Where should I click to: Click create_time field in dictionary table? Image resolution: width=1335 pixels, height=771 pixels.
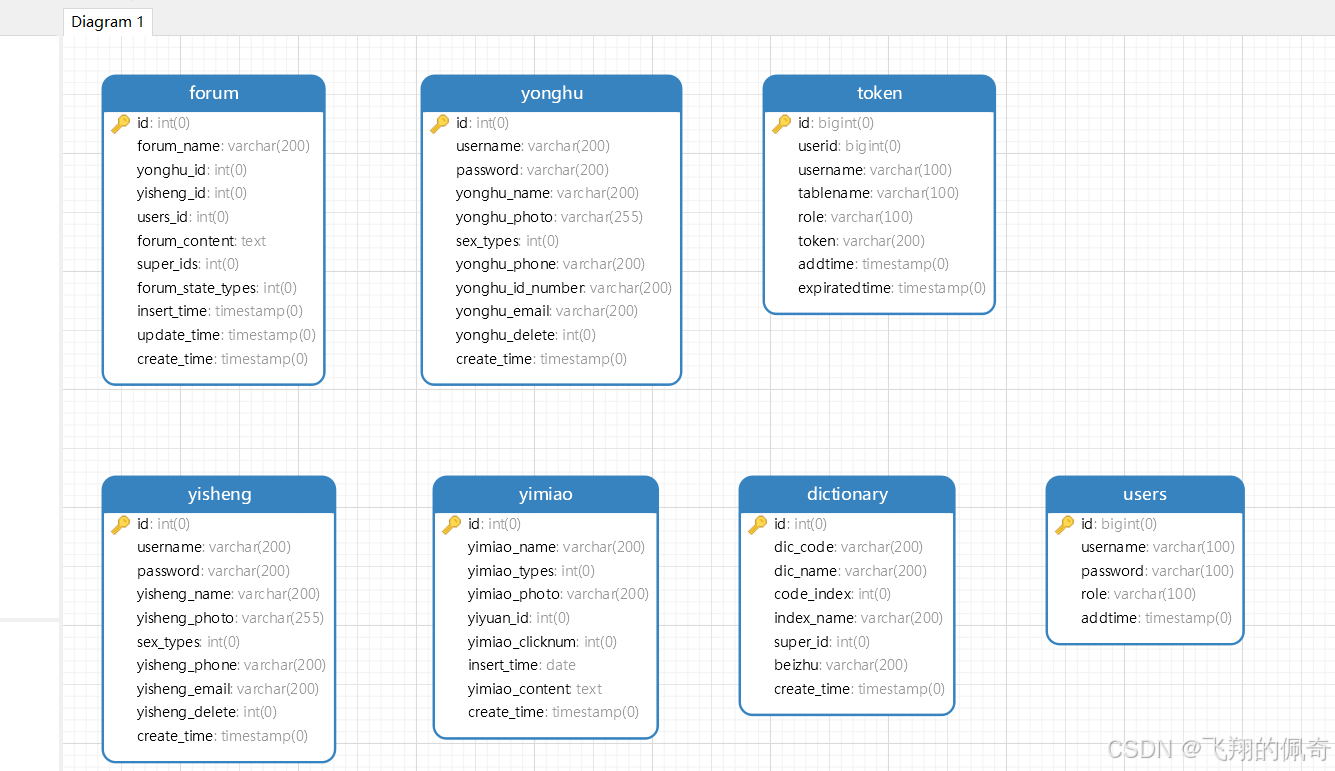(x=859, y=689)
